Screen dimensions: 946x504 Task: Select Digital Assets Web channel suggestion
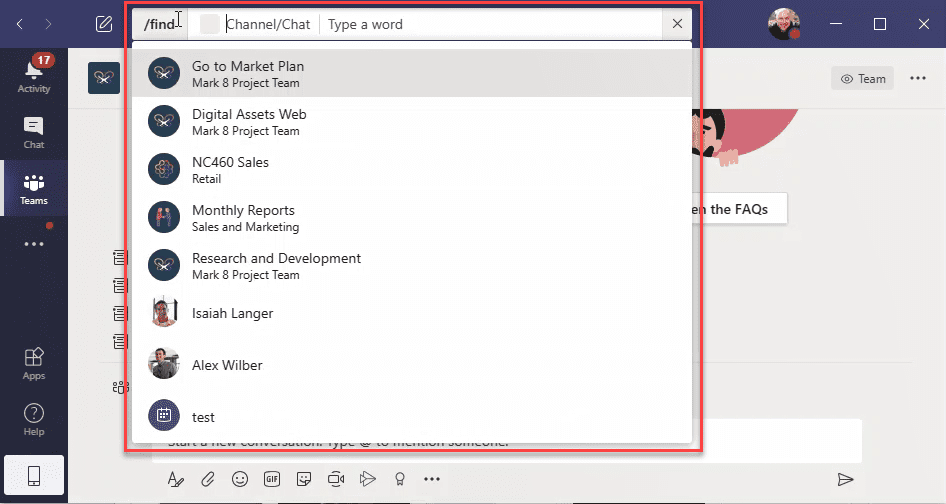point(412,121)
